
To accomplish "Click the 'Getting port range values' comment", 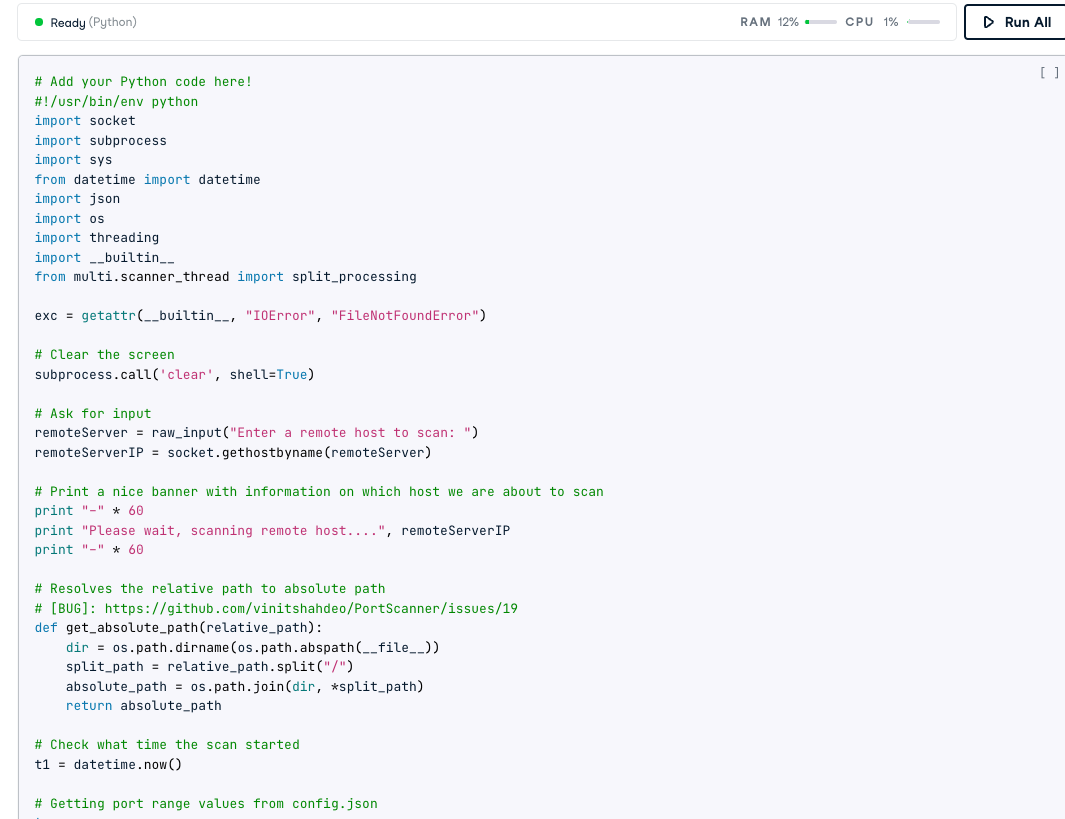I will tap(206, 804).
